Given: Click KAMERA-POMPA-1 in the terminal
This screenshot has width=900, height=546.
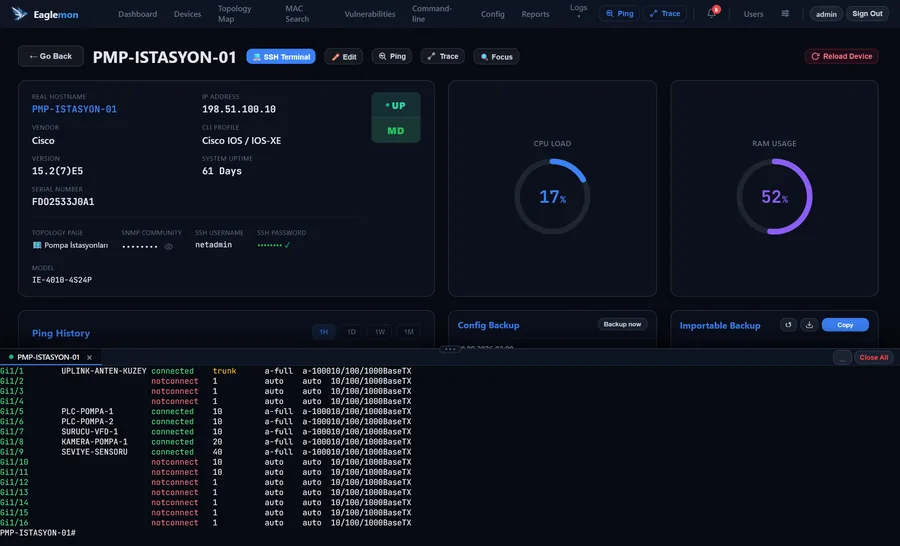Looking at the screenshot, I should coord(94,442).
